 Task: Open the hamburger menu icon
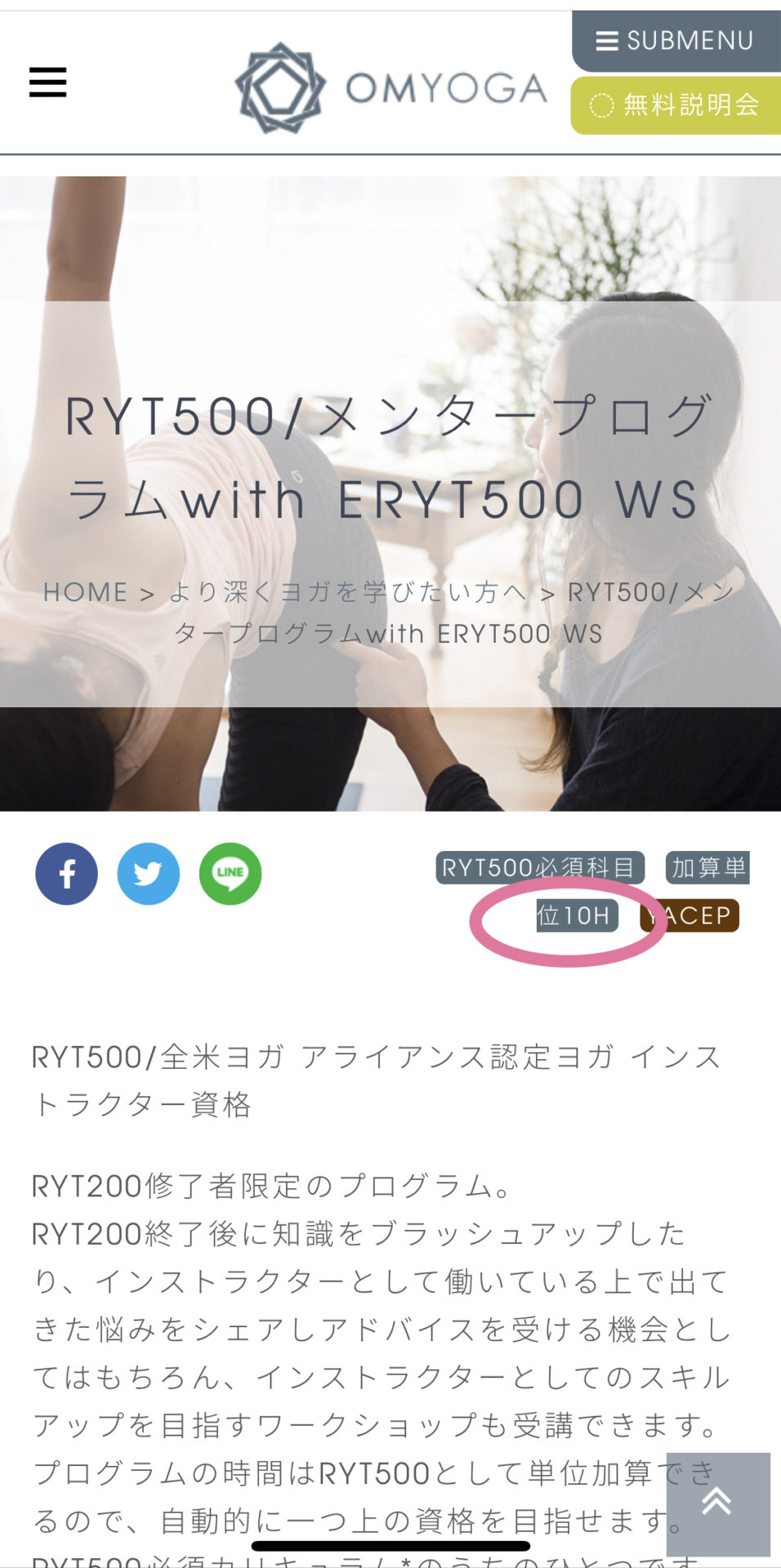47,82
